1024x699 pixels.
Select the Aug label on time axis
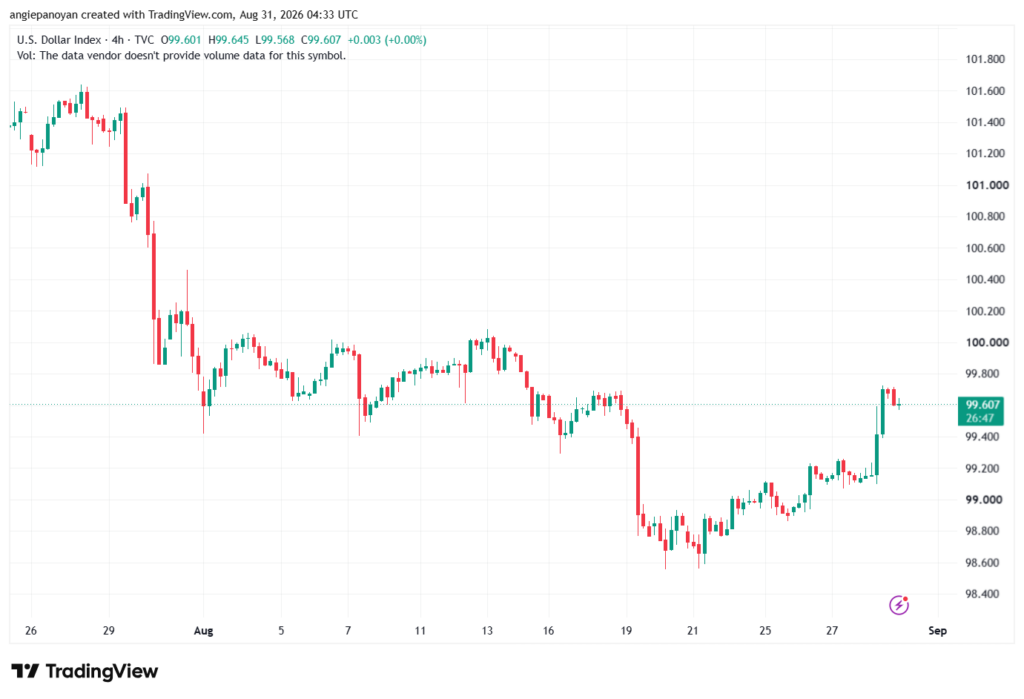coord(203,631)
